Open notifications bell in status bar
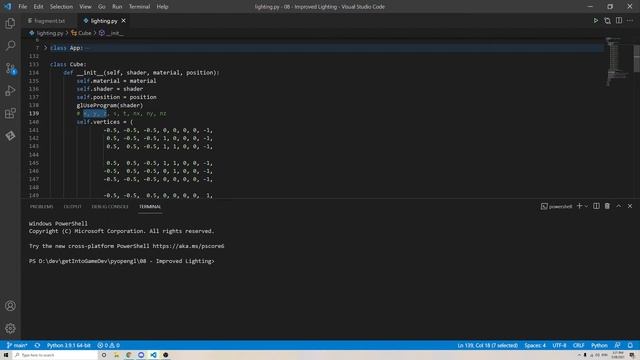 click(630, 345)
